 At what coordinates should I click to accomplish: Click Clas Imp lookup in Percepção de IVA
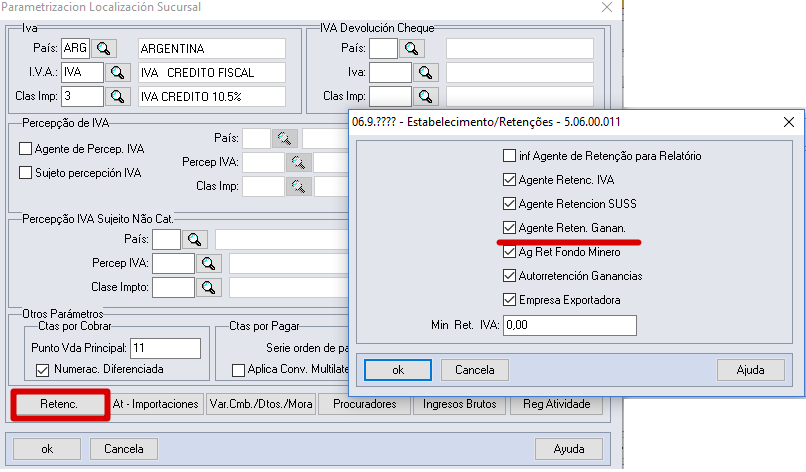tap(299, 186)
